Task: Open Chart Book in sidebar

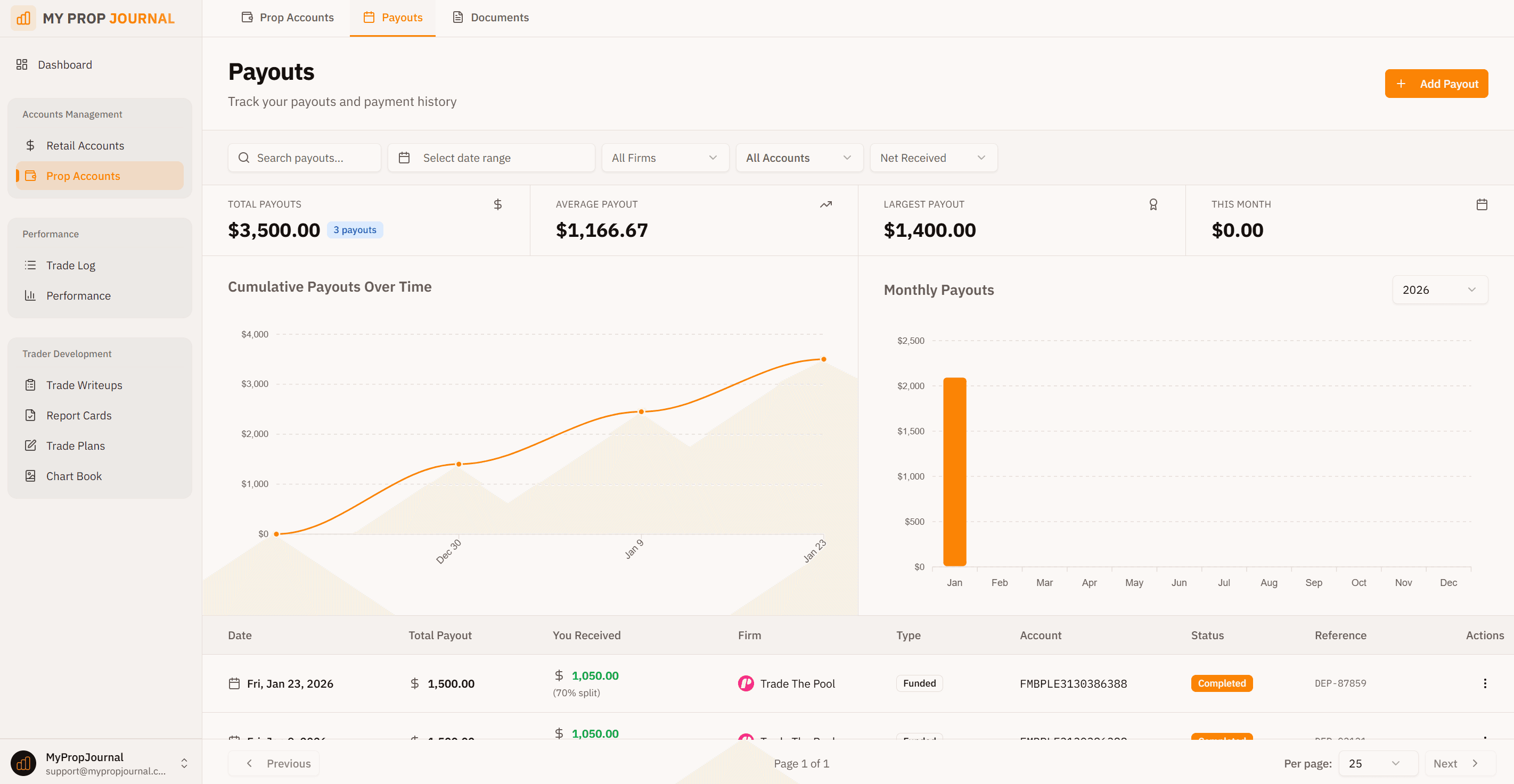Action: 100,476
